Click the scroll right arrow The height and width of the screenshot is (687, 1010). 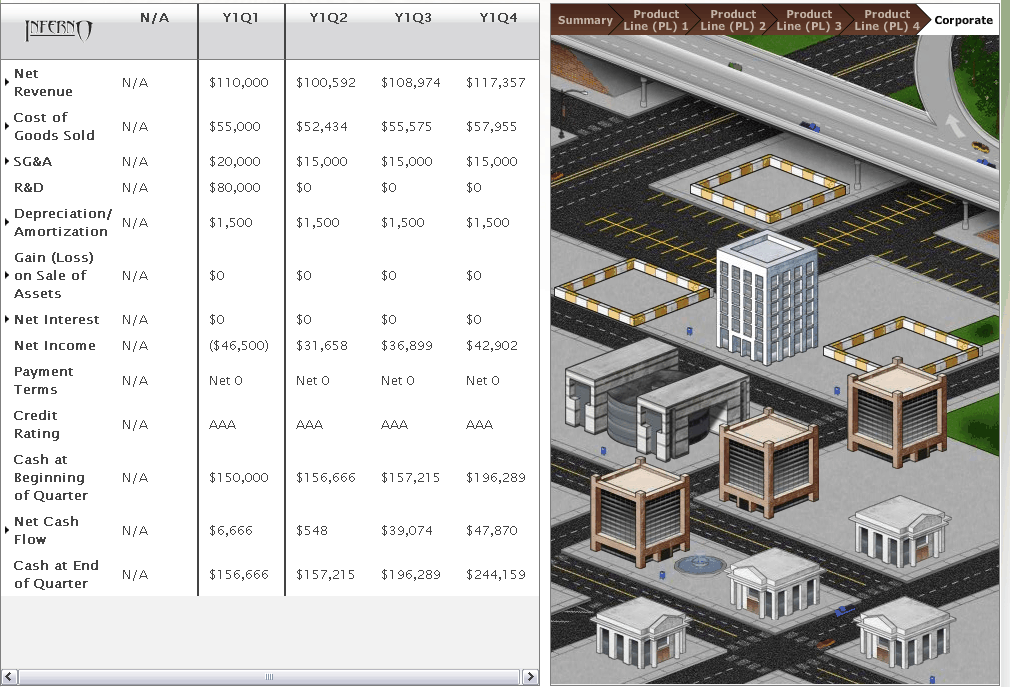530,677
